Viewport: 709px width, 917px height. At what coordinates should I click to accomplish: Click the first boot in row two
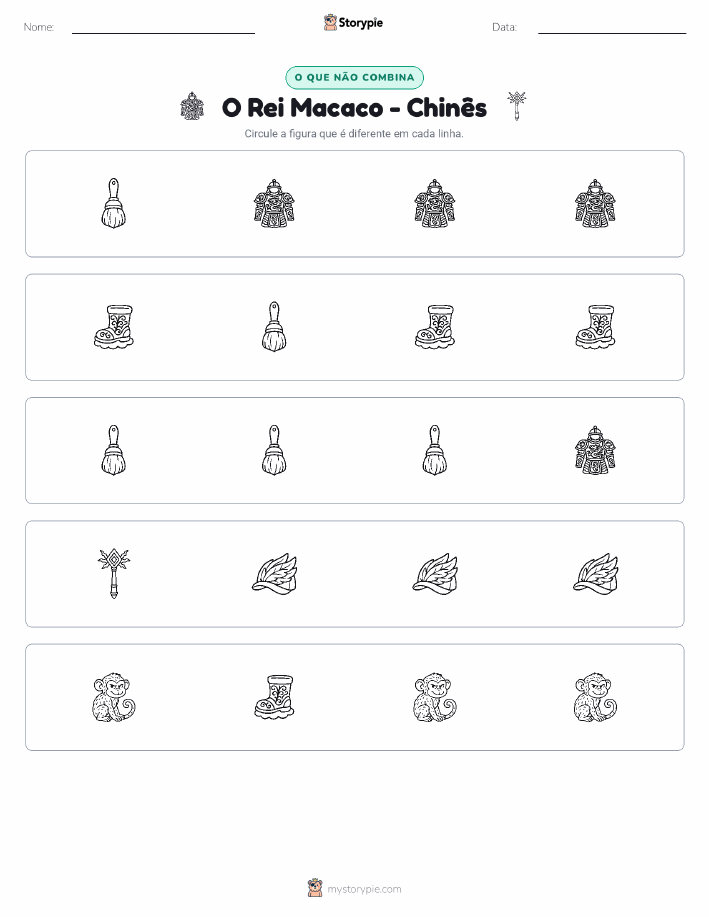tap(113, 326)
